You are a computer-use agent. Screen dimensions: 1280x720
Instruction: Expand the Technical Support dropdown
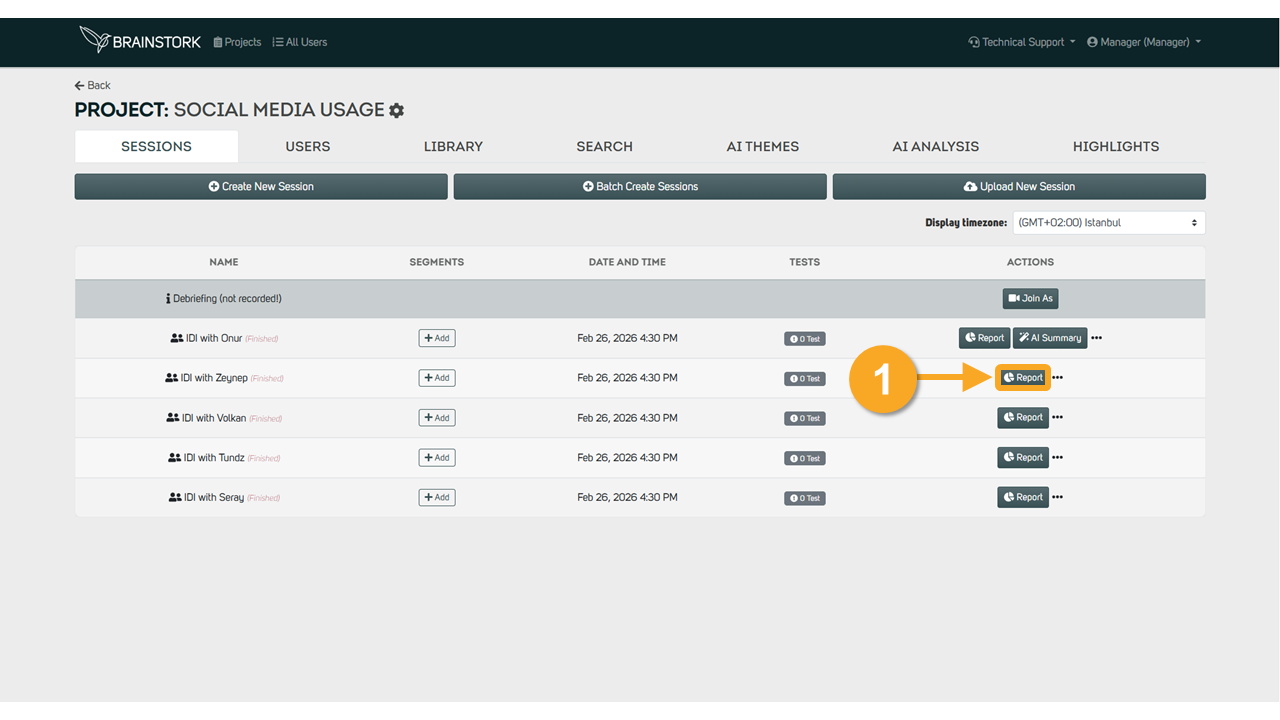pos(1022,42)
